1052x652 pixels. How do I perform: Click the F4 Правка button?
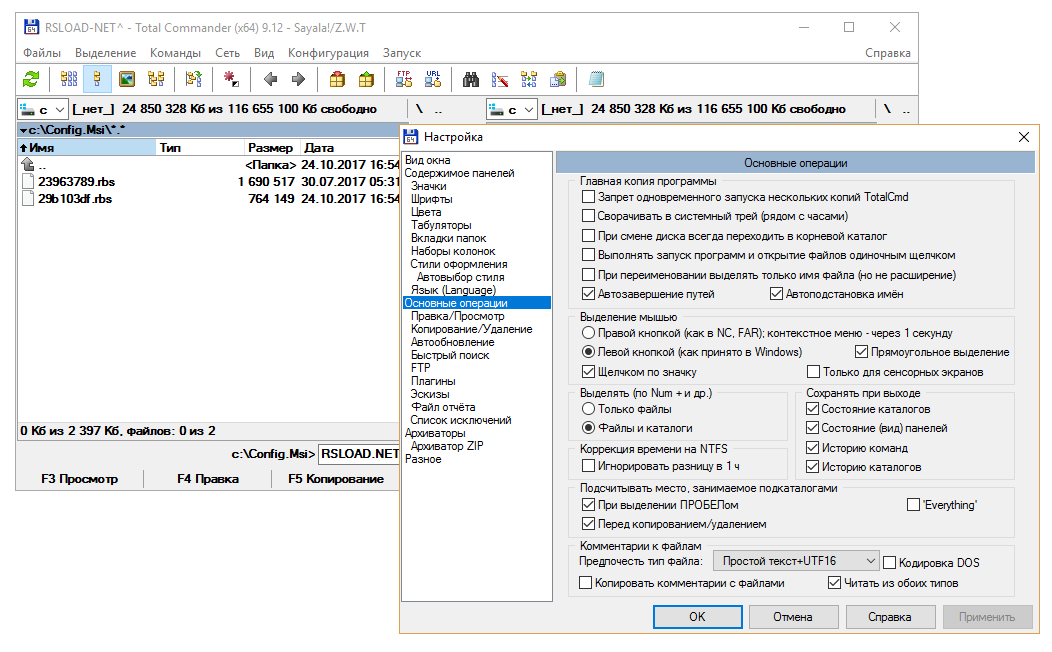[x=208, y=479]
